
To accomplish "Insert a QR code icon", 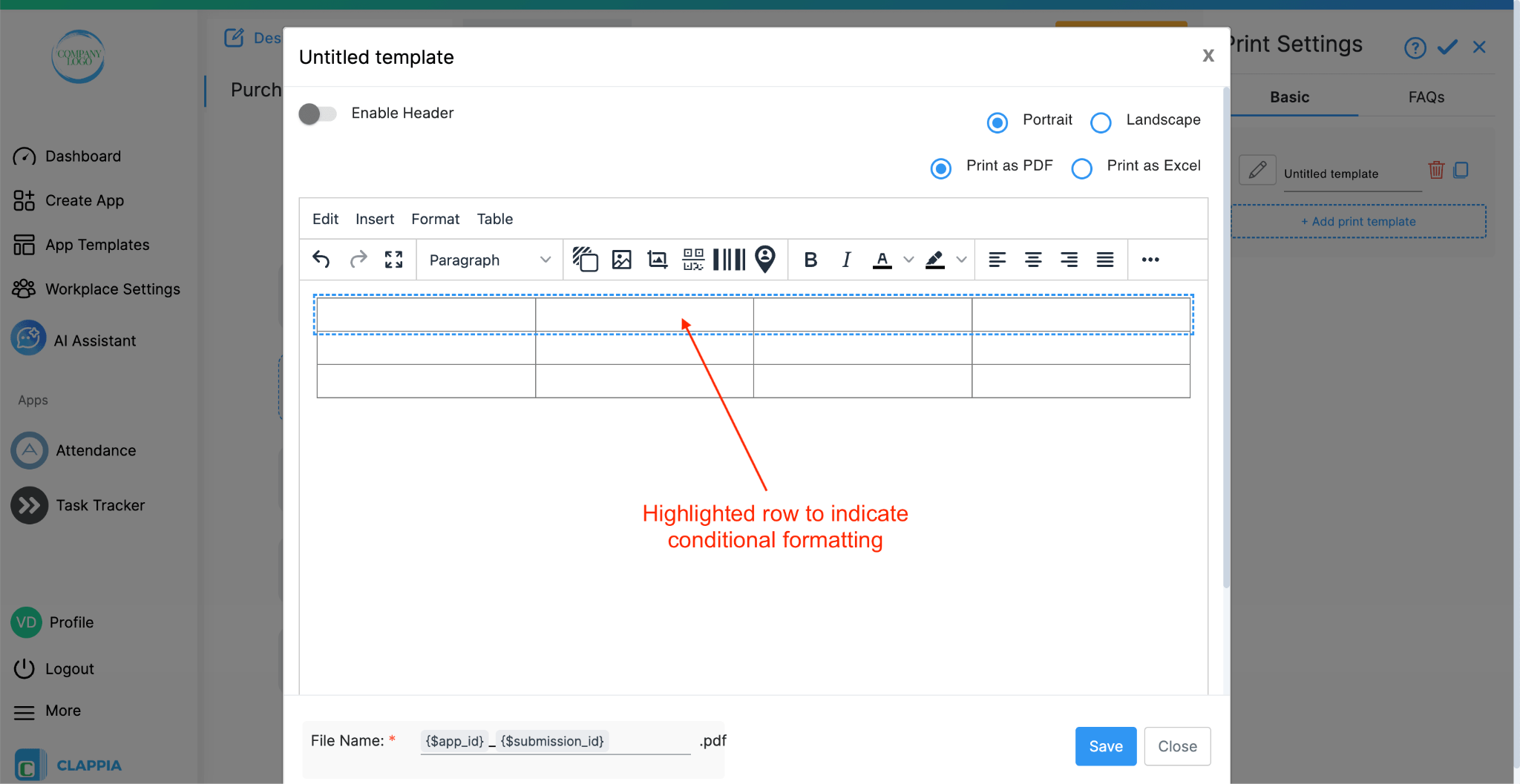I will (x=693, y=260).
